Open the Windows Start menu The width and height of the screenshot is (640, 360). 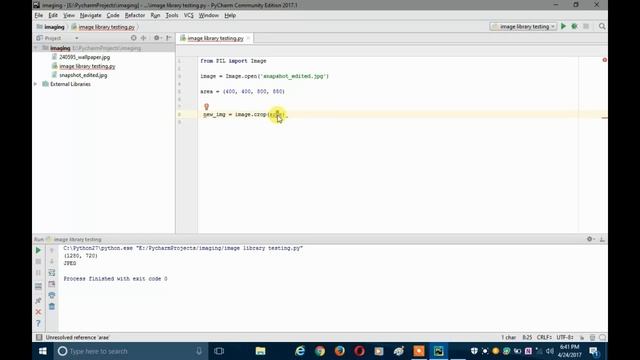(x=42, y=351)
